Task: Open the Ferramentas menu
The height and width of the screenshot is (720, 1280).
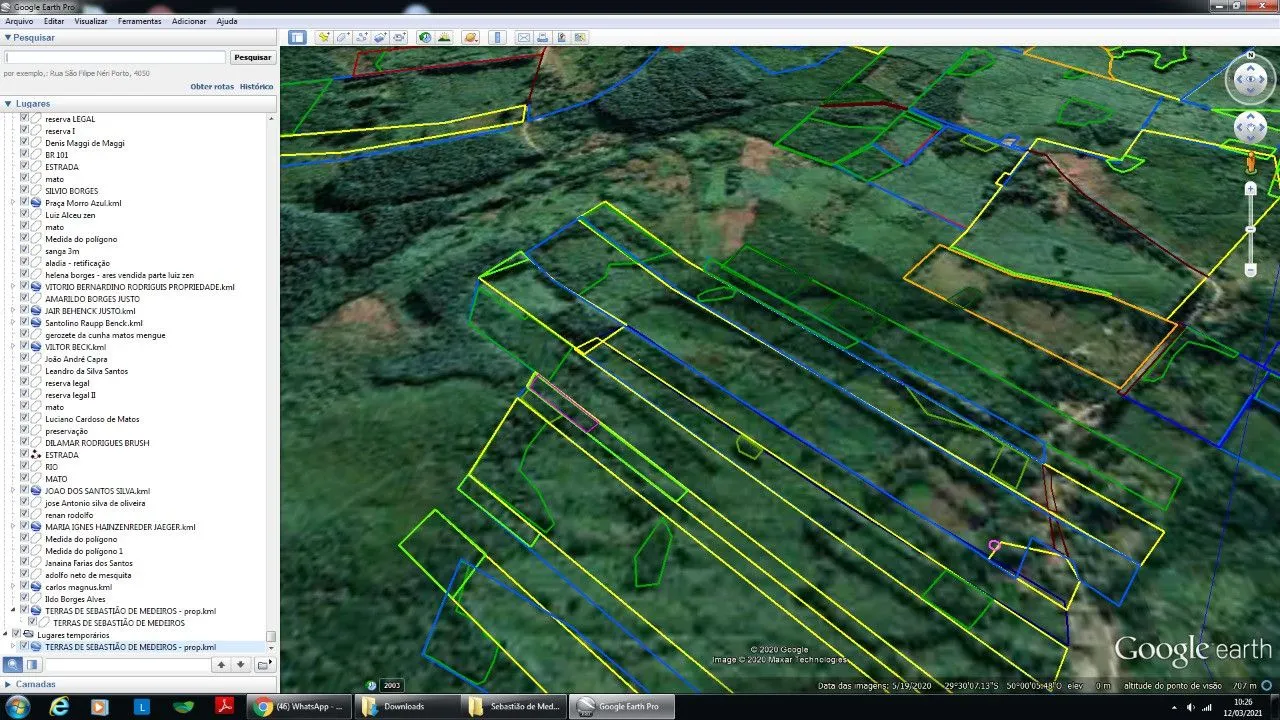Action: click(139, 21)
